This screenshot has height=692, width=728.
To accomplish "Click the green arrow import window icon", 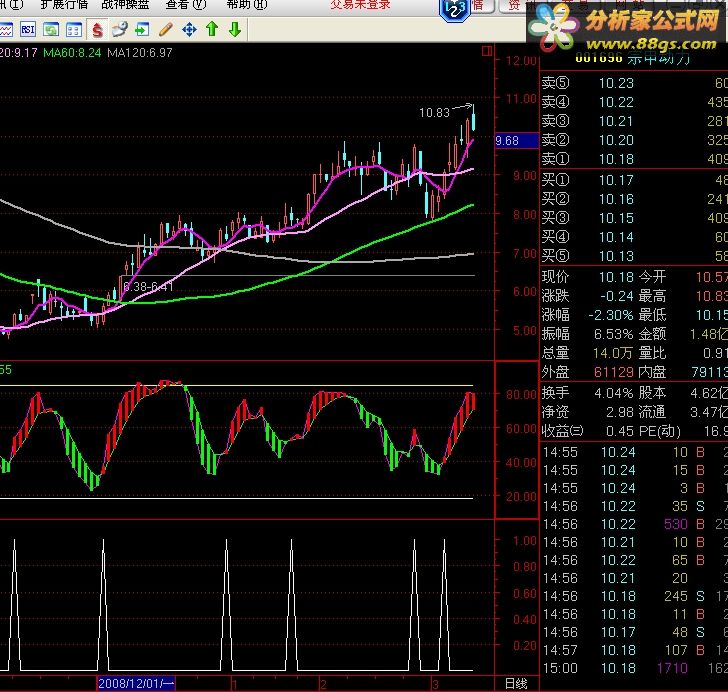I will pyautogui.click(x=143, y=30).
